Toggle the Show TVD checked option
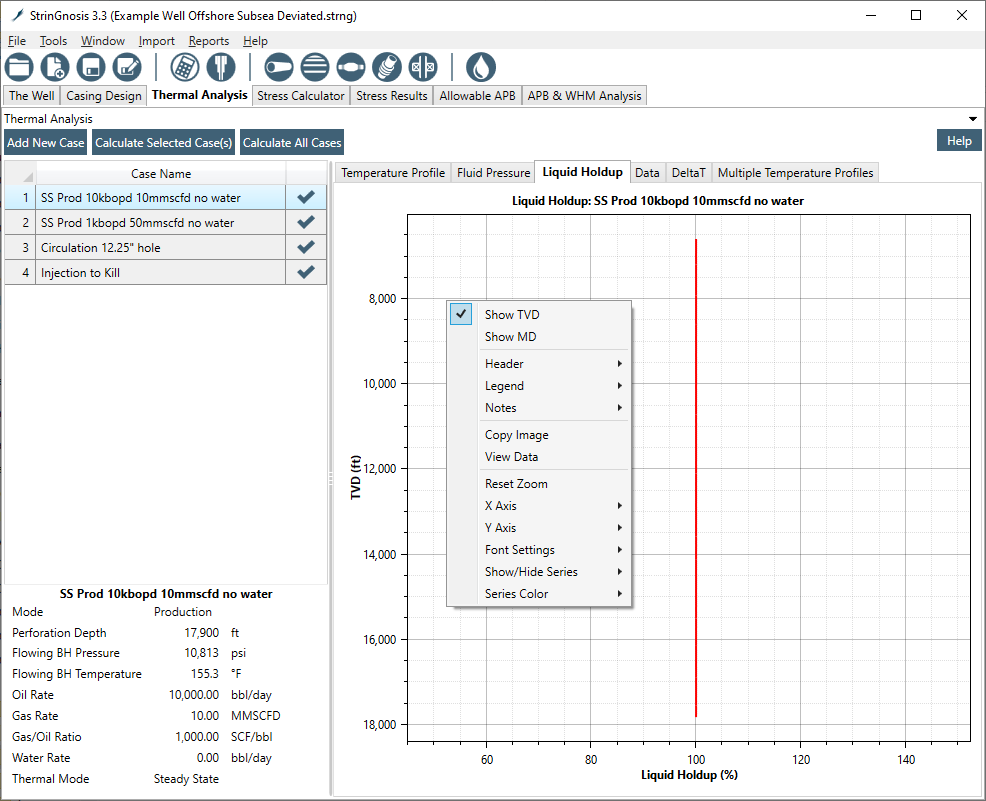The image size is (986, 801). point(512,315)
